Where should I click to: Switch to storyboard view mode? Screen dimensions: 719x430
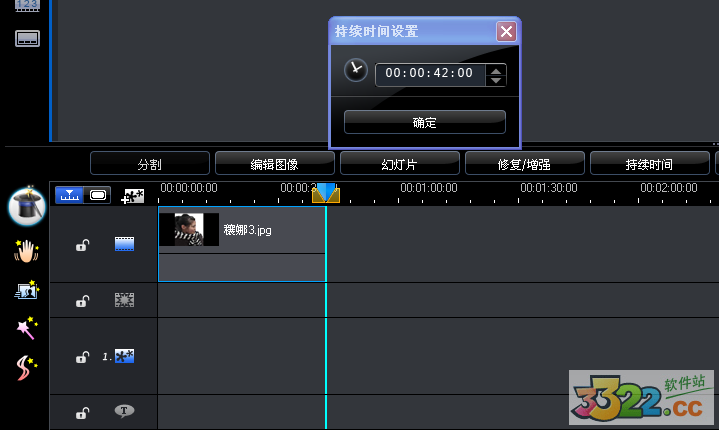click(97, 195)
